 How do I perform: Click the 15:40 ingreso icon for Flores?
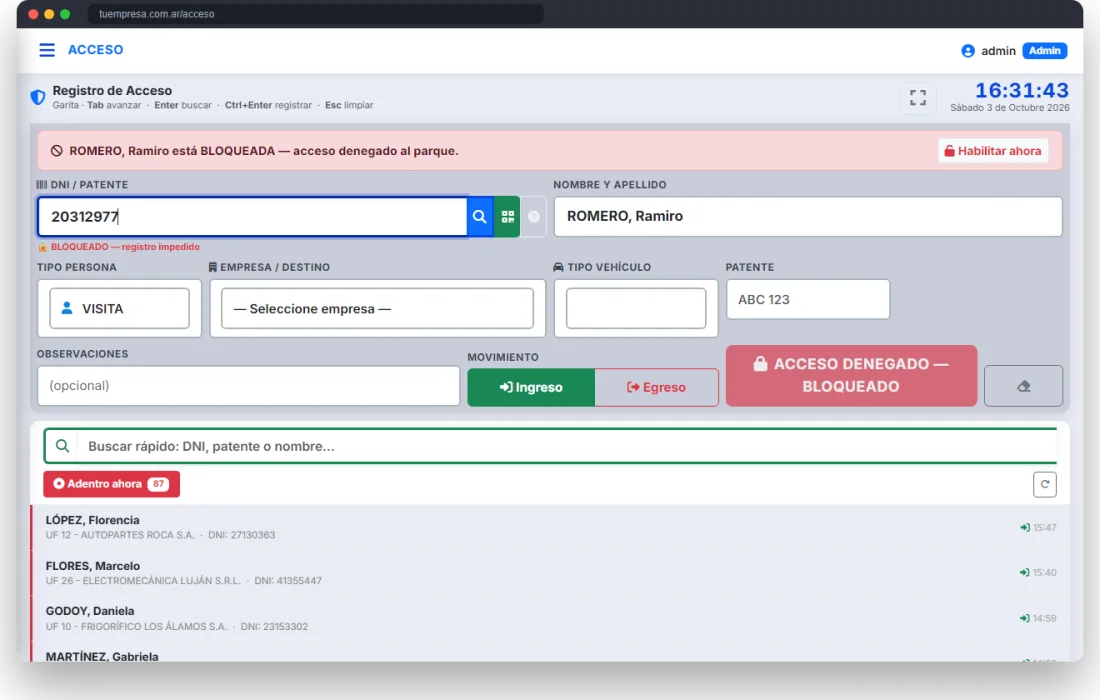1024,573
